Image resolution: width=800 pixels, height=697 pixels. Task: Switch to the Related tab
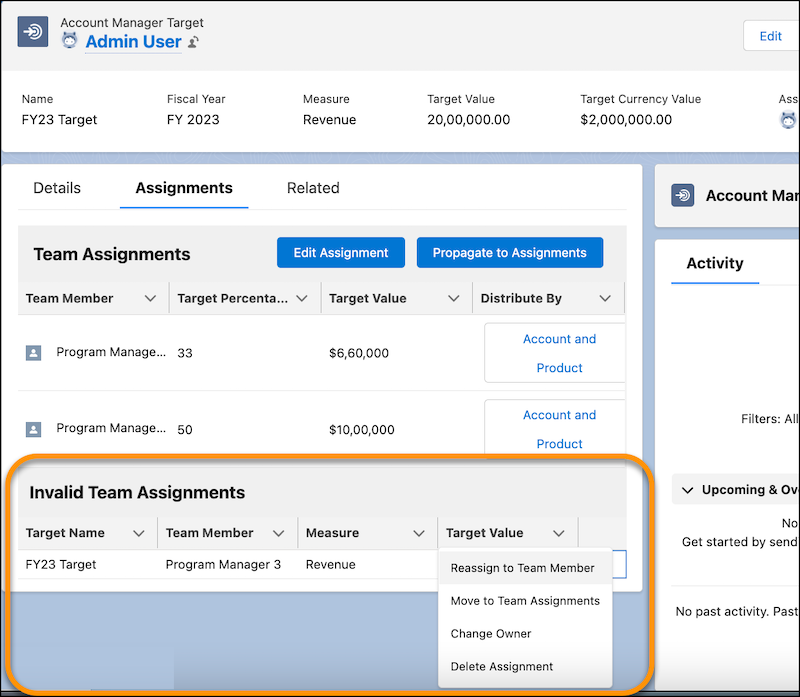313,187
